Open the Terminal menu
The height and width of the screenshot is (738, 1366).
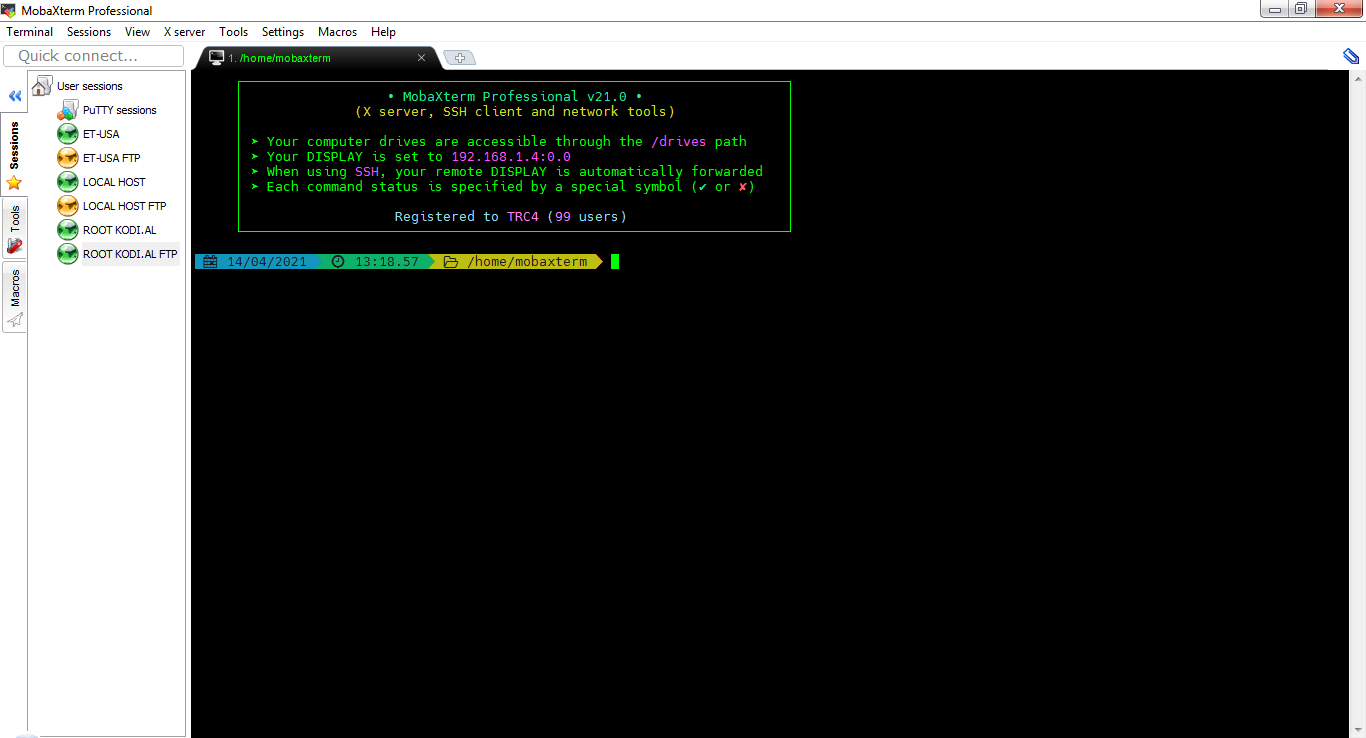point(30,32)
